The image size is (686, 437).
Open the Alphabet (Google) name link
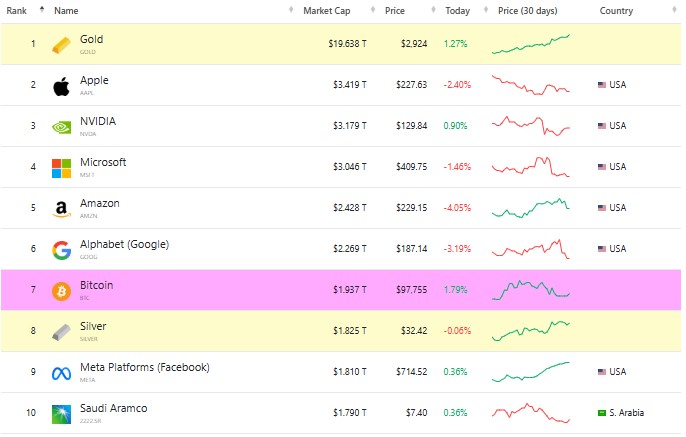click(x=124, y=244)
